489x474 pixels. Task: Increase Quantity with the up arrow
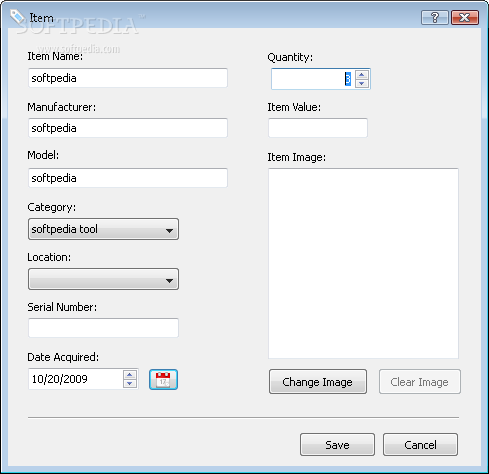pyautogui.click(x=362, y=74)
